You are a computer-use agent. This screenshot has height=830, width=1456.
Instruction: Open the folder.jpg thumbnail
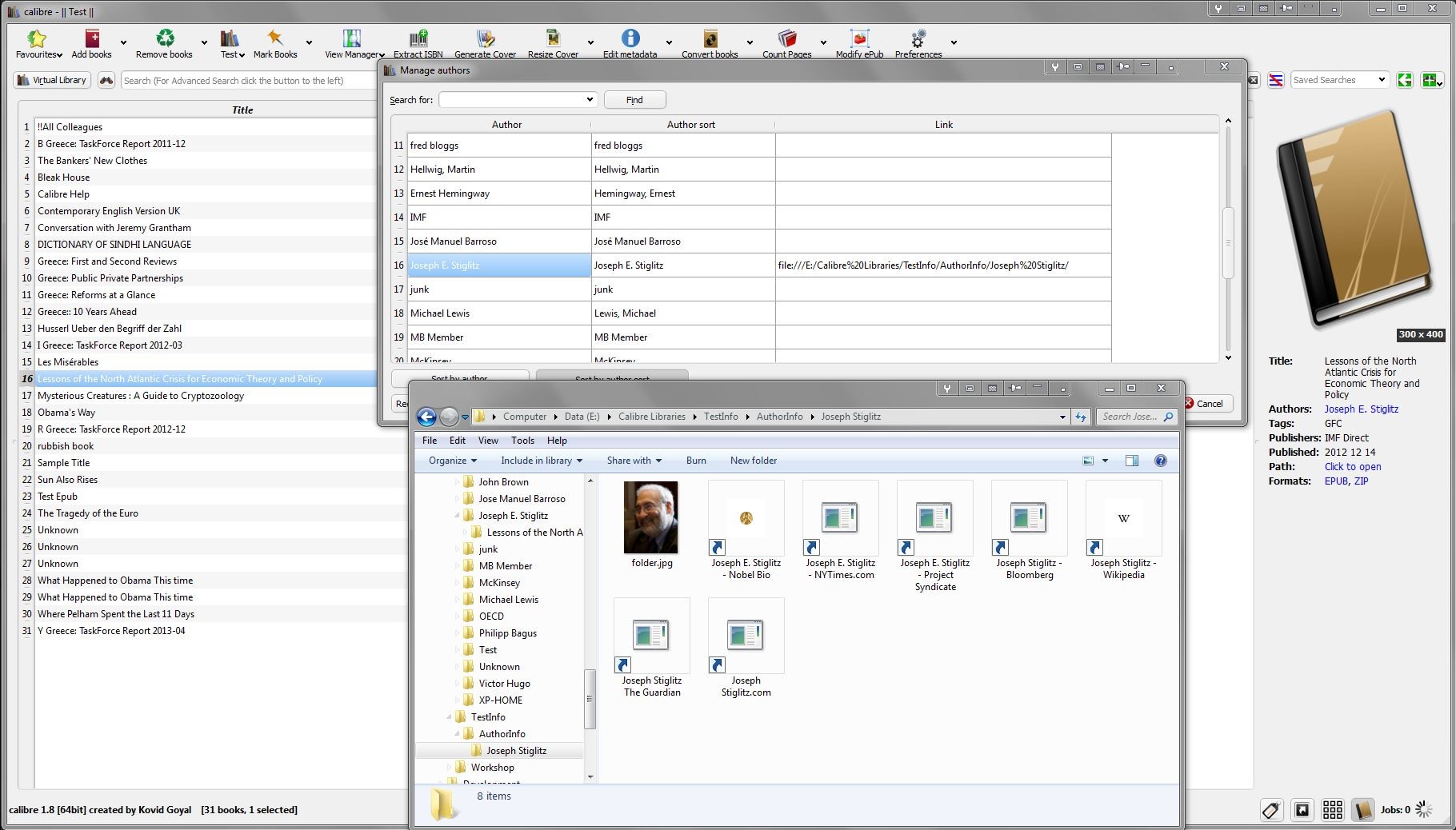point(651,518)
